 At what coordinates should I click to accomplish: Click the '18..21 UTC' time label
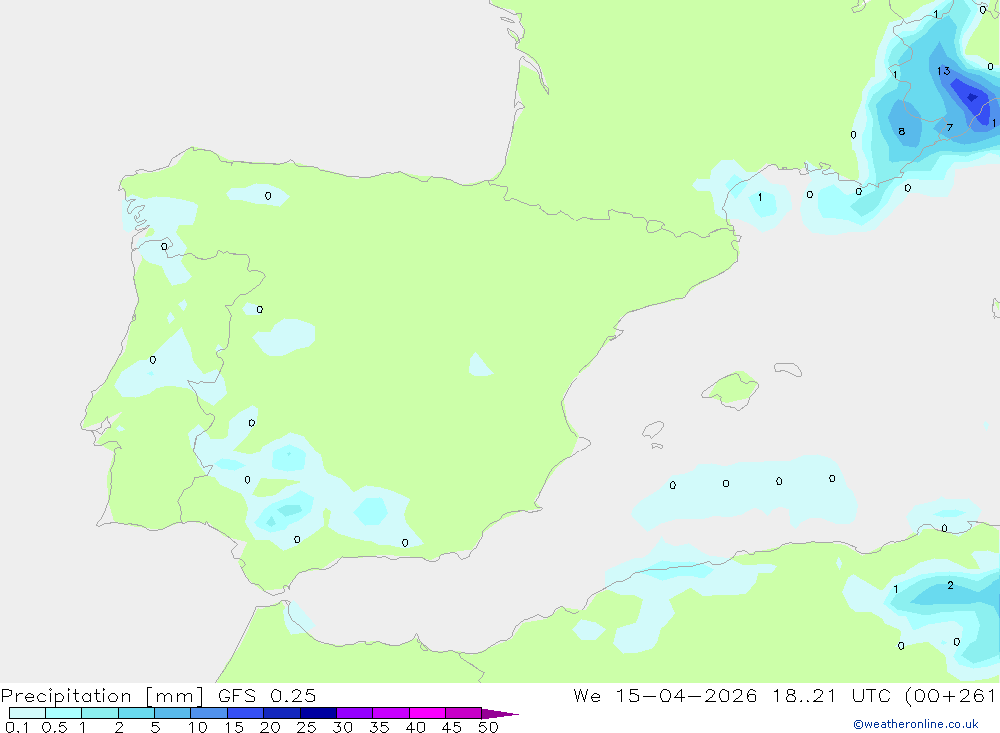[x=834, y=695]
